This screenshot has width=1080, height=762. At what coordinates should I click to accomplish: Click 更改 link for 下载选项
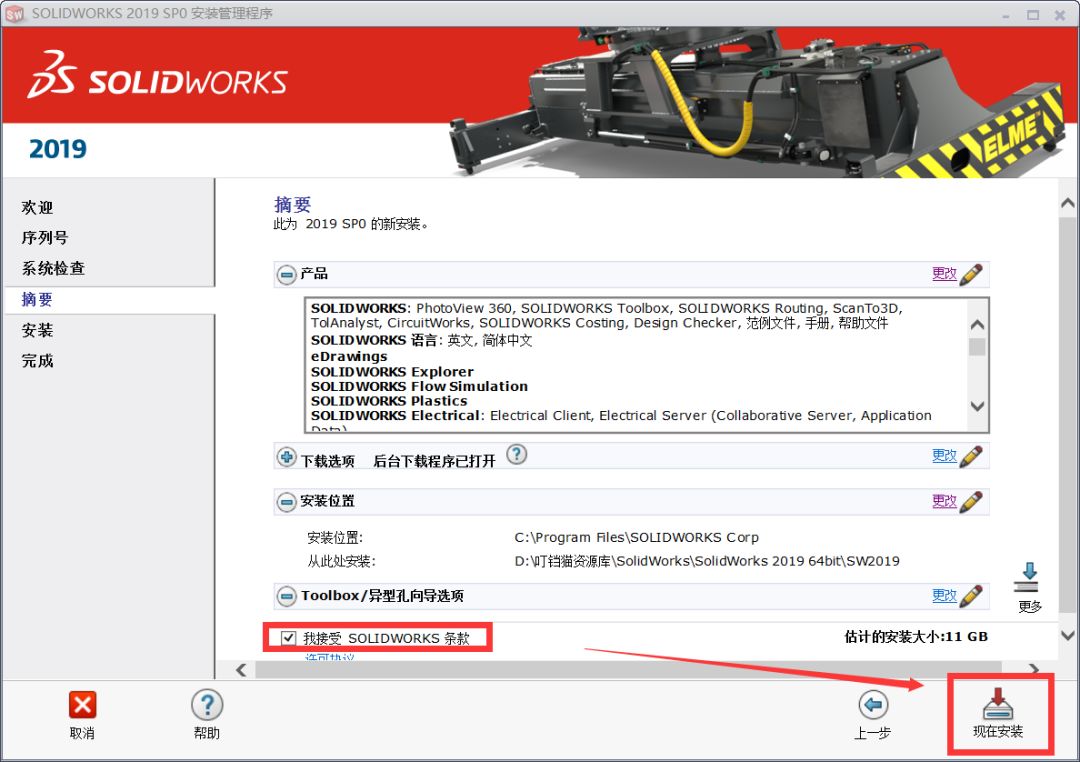coord(944,455)
